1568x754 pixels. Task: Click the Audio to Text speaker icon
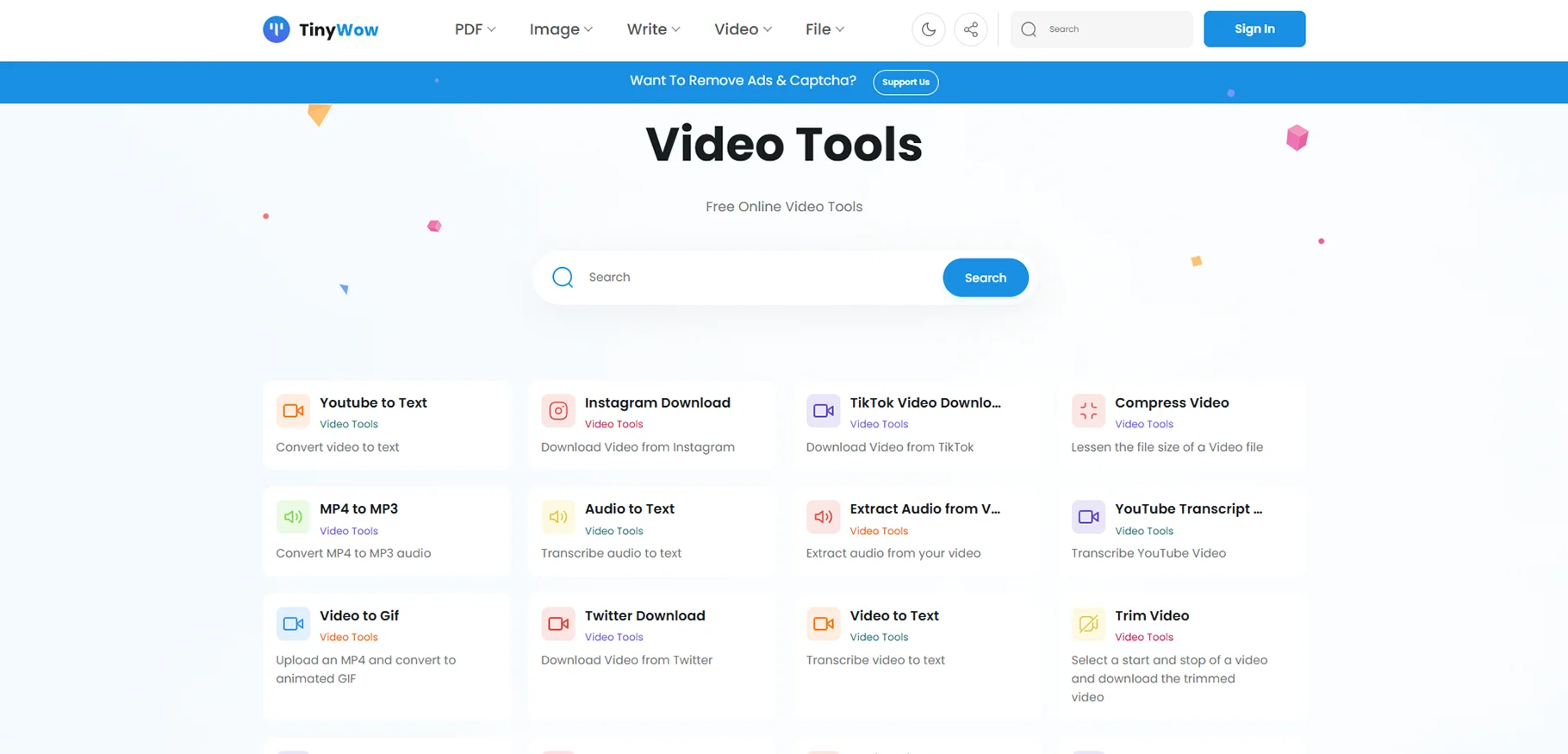[x=558, y=517]
